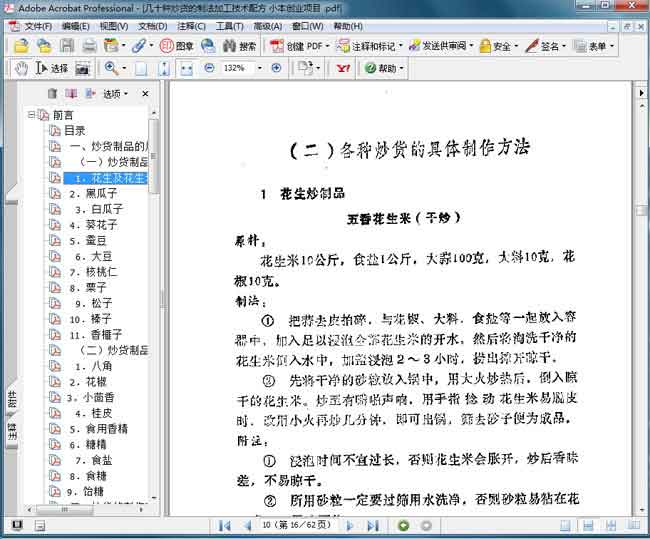Open 创建 PDF dropdown
Viewport: 650px width, 539px height.
[299, 46]
